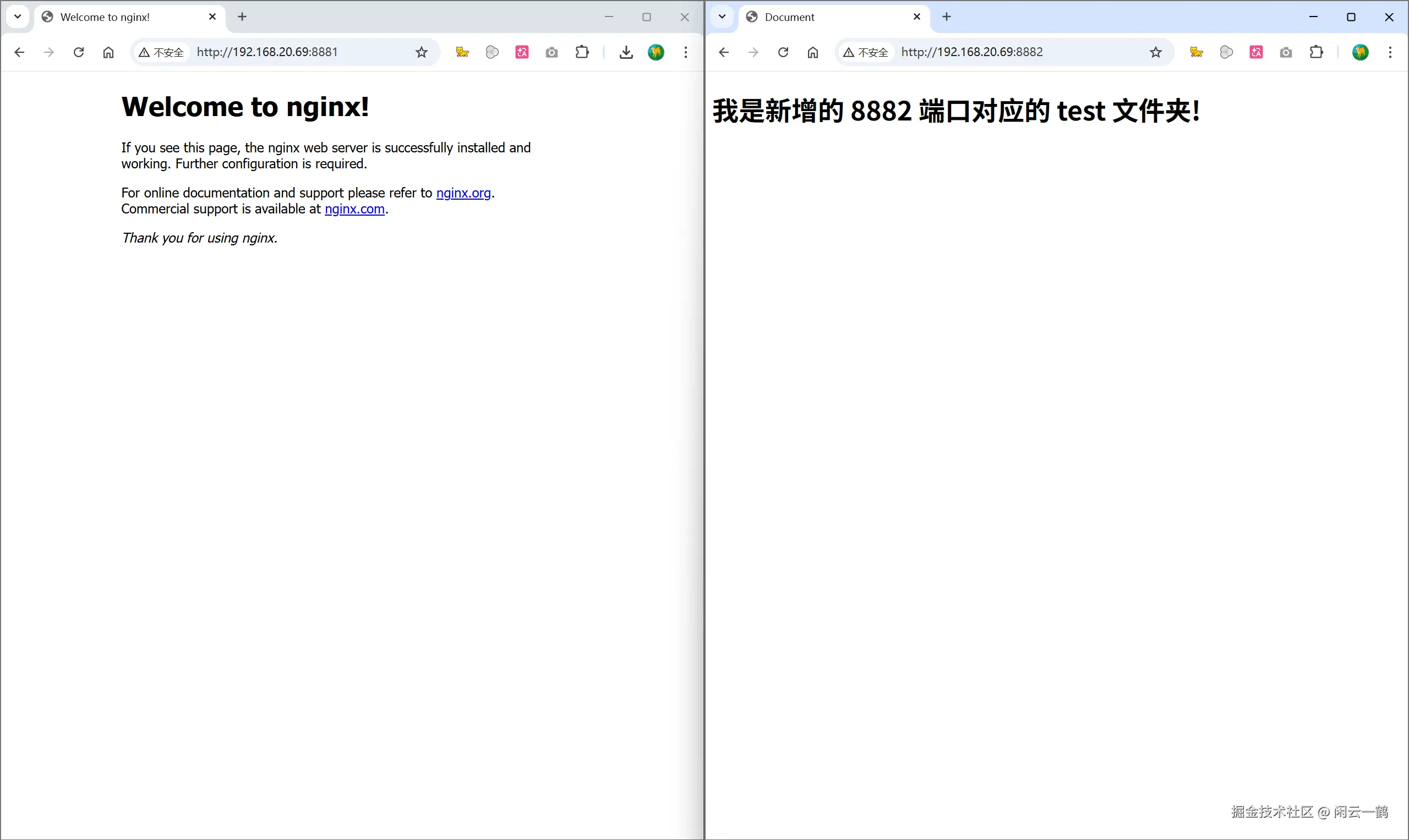Go back in the right browser window
This screenshot has width=1409, height=840.
(723, 52)
